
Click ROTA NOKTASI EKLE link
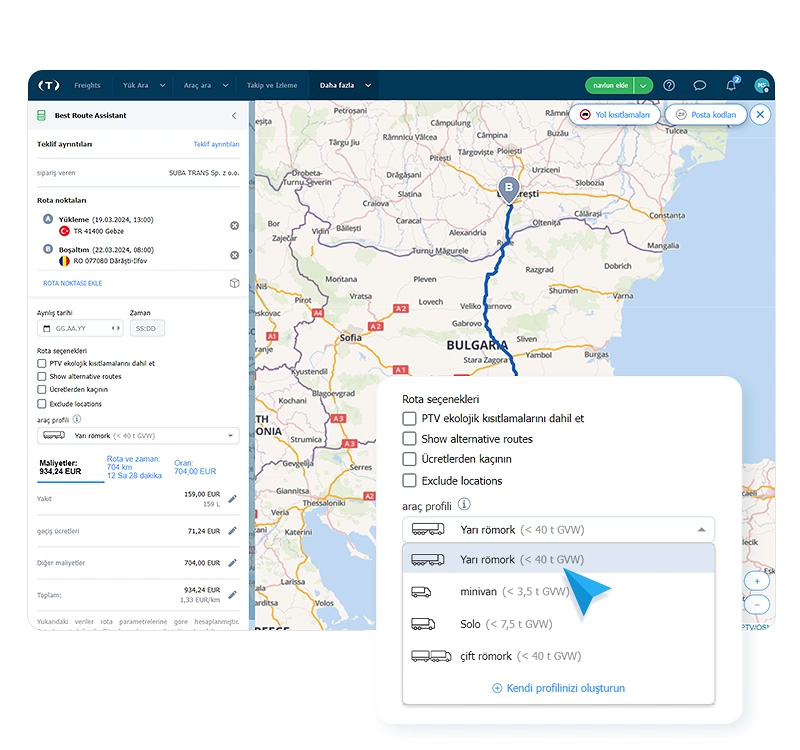(x=72, y=283)
